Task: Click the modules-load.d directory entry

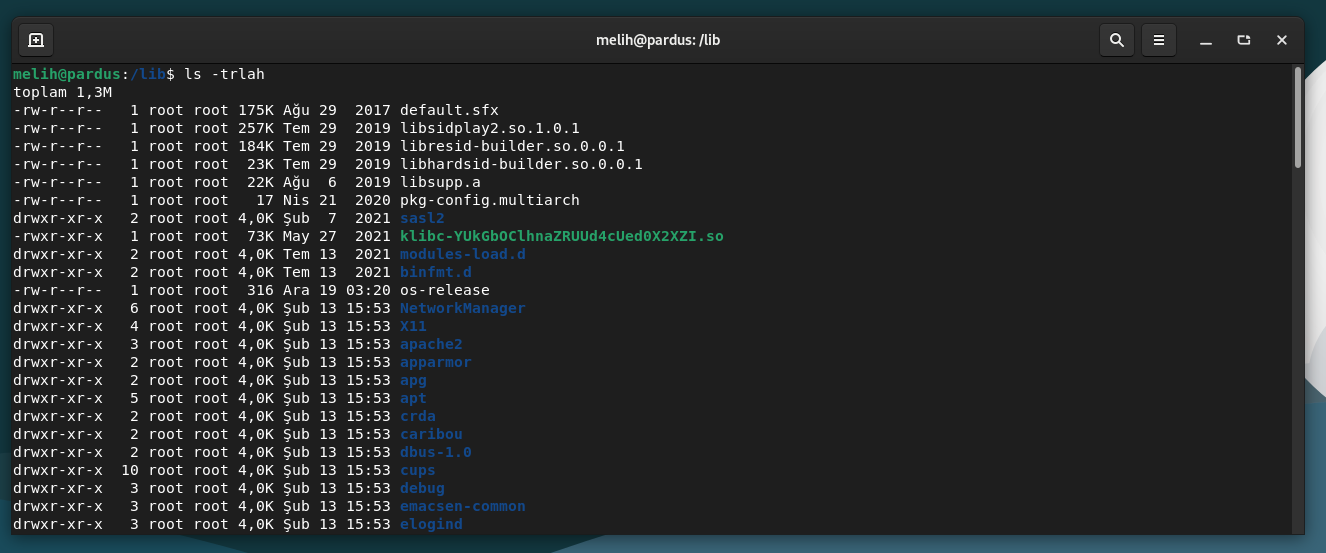Action: (462, 254)
